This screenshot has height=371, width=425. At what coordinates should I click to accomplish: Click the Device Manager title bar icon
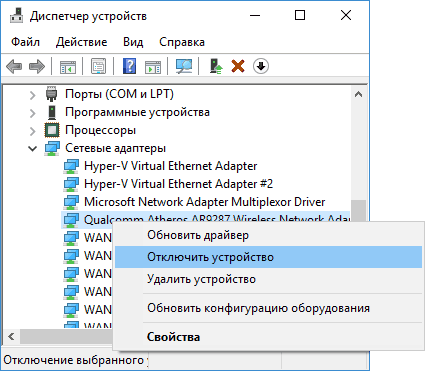coord(16,15)
